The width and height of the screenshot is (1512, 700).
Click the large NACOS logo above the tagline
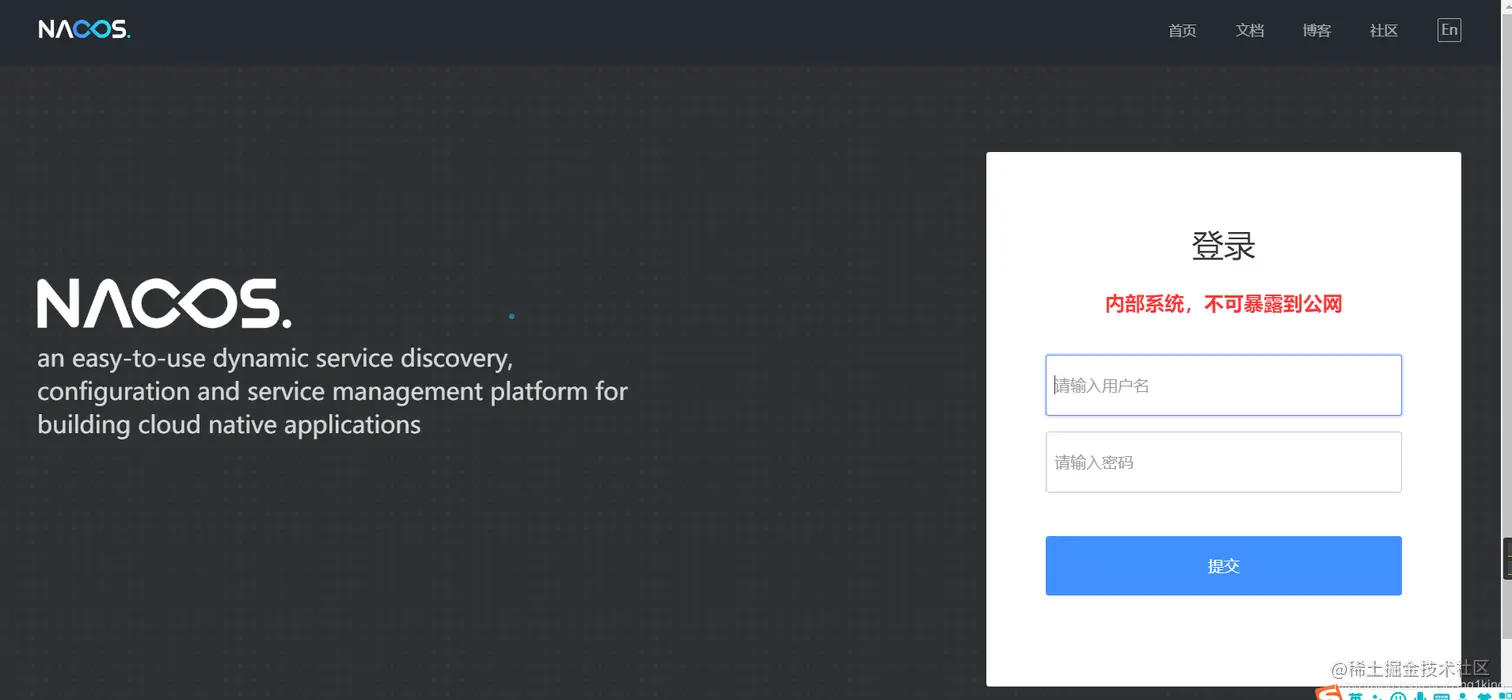[164, 304]
